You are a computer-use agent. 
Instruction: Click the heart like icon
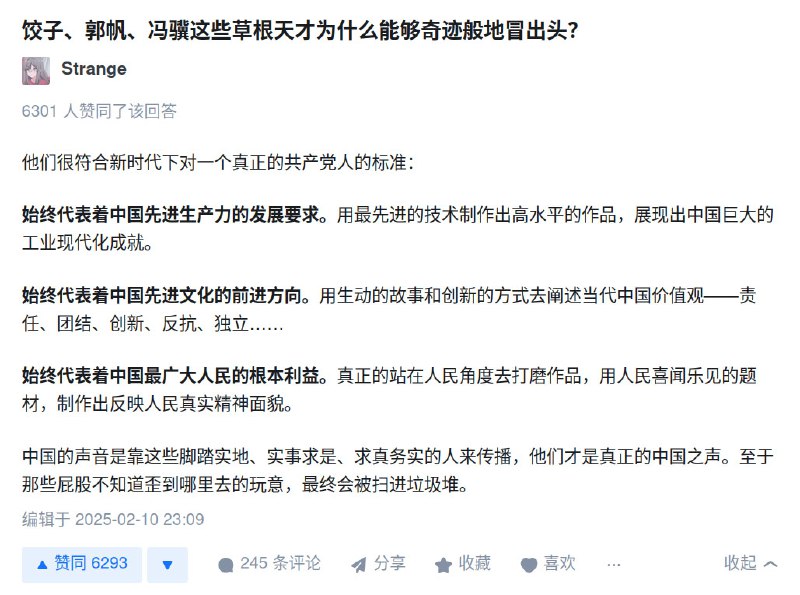point(529,565)
